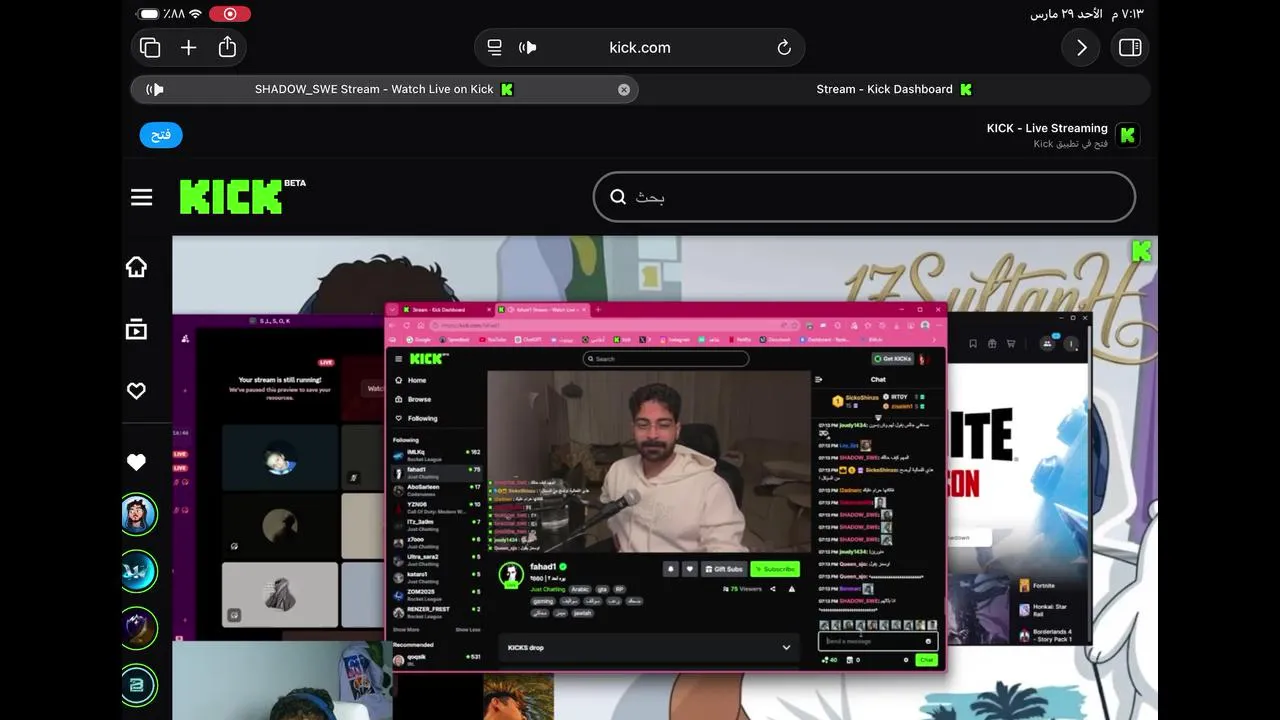Collapse chat via icon beside Chat header
The height and width of the screenshot is (720, 1280).
pos(818,379)
